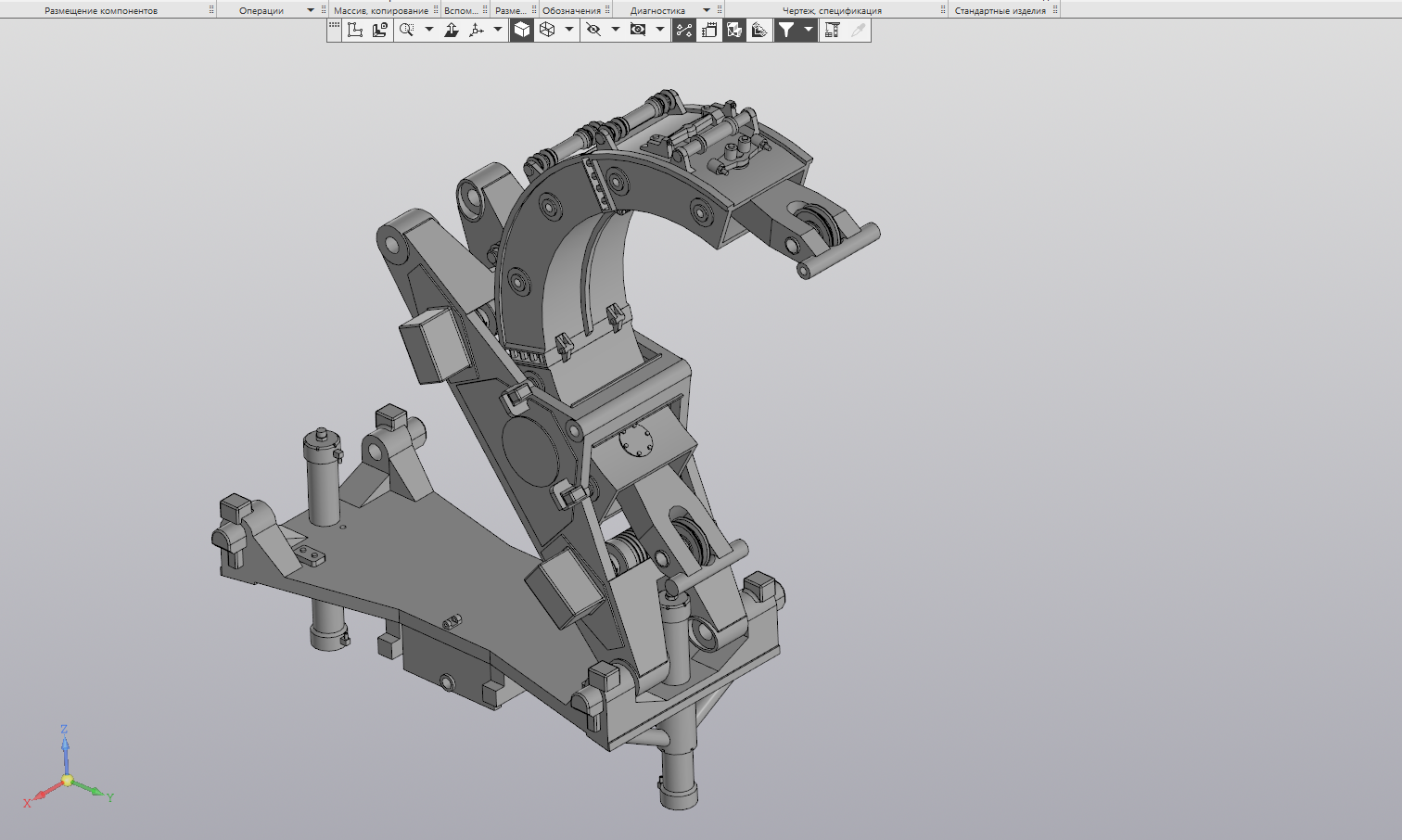The image size is (1402, 840).
Task: Expand the zoom options dropdown arrow
Action: pos(429,30)
